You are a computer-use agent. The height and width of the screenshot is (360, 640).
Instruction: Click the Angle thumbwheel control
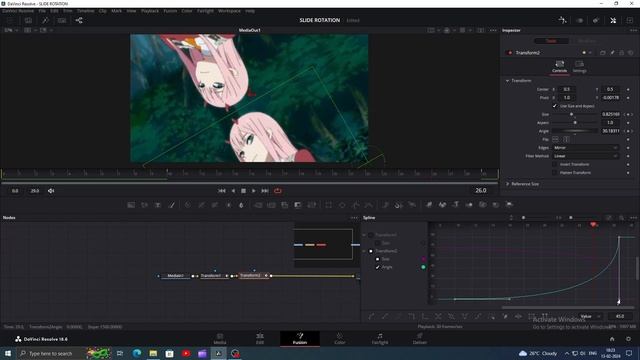point(575,131)
